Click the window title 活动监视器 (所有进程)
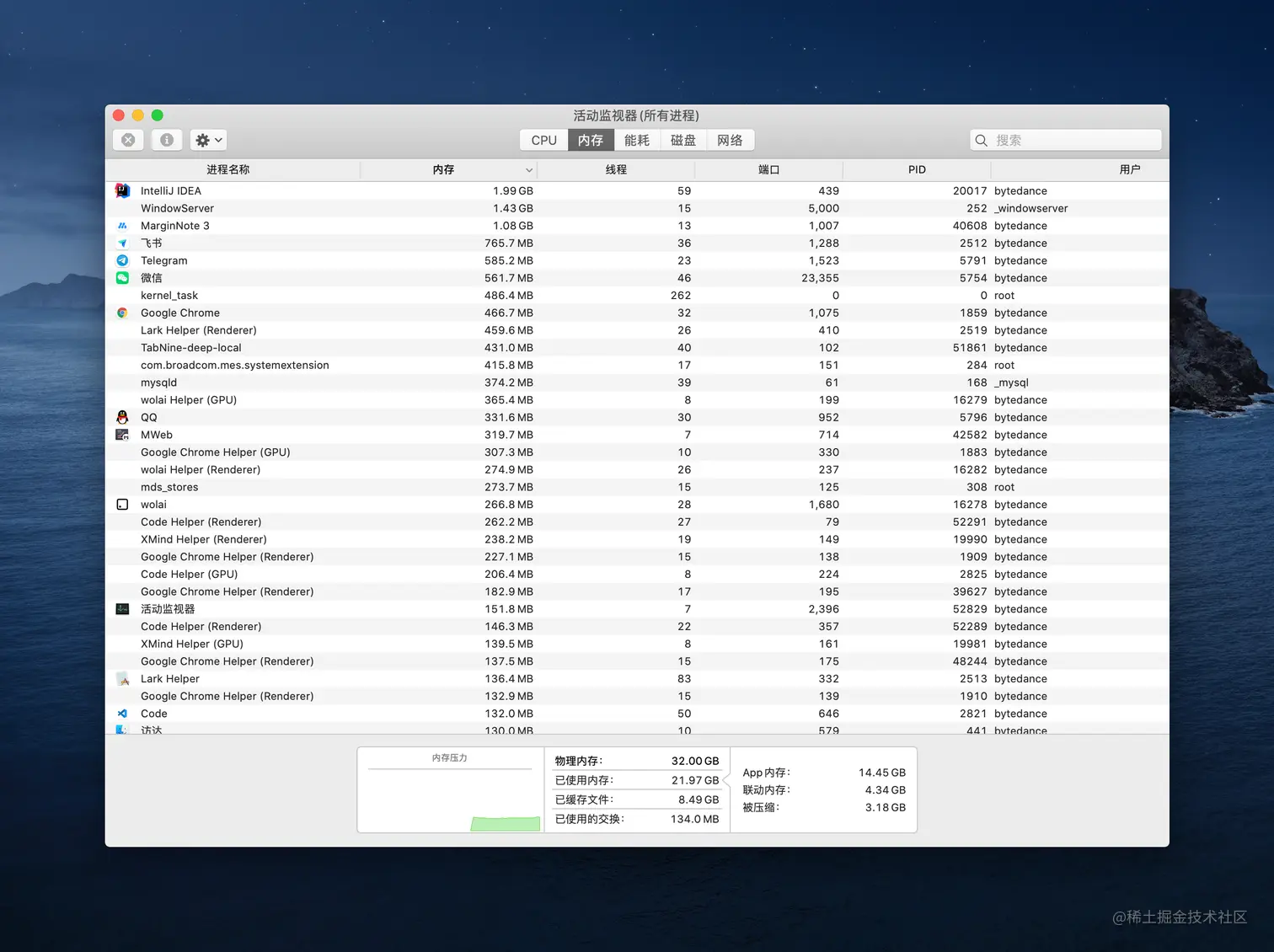The width and height of the screenshot is (1274, 952). (x=636, y=115)
